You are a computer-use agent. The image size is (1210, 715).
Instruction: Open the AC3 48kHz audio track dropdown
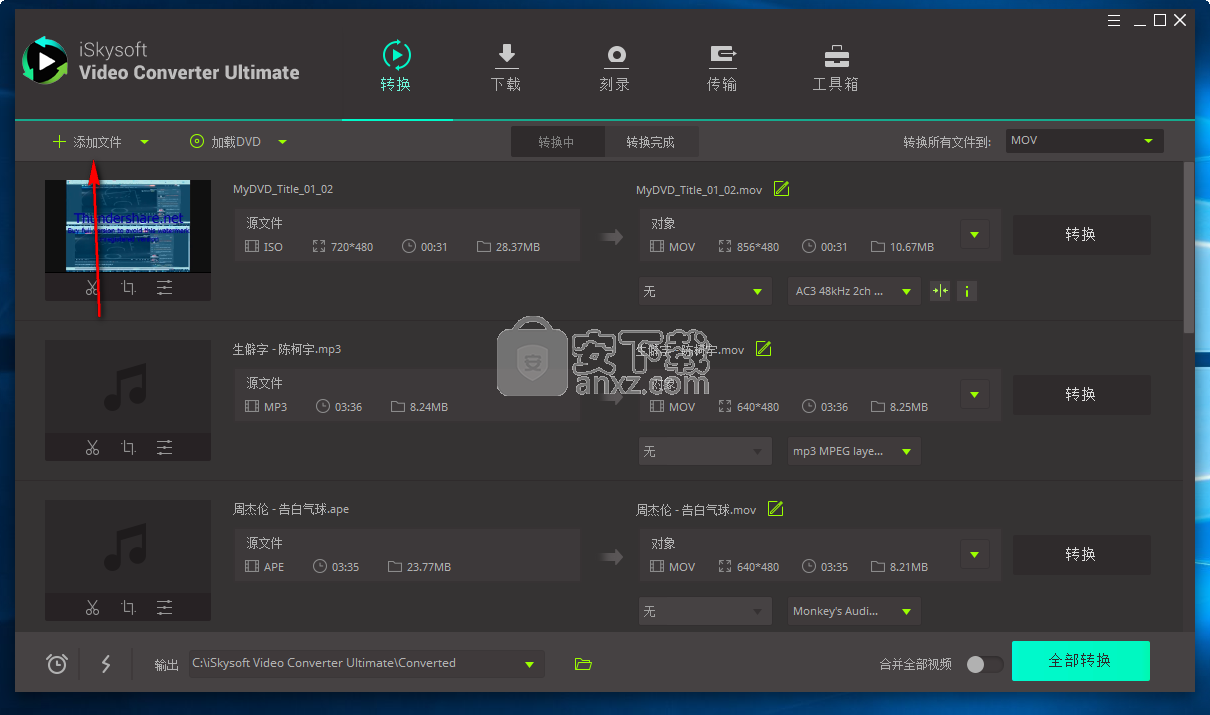coord(854,292)
